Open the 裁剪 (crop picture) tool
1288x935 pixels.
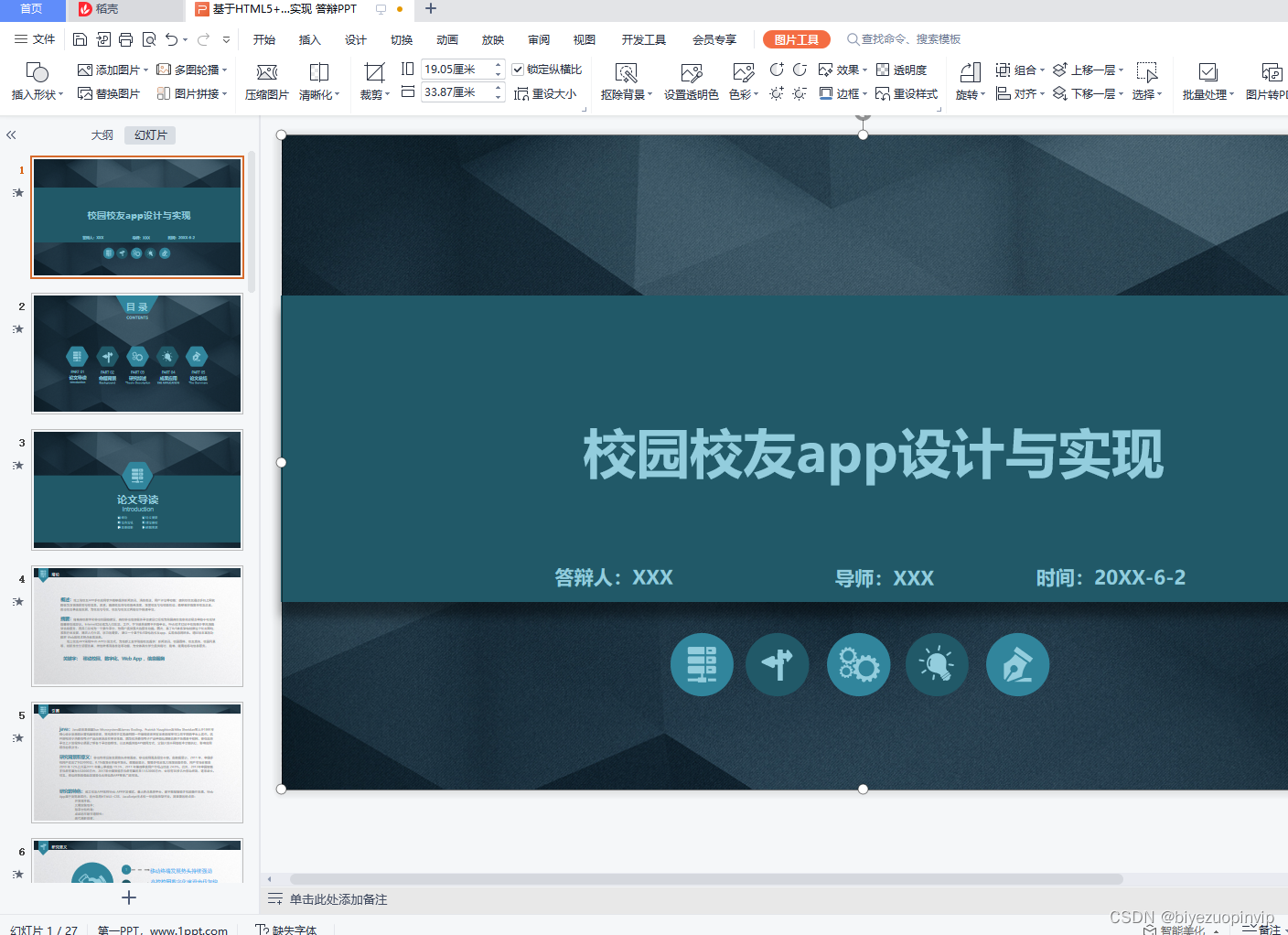coord(373,81)
